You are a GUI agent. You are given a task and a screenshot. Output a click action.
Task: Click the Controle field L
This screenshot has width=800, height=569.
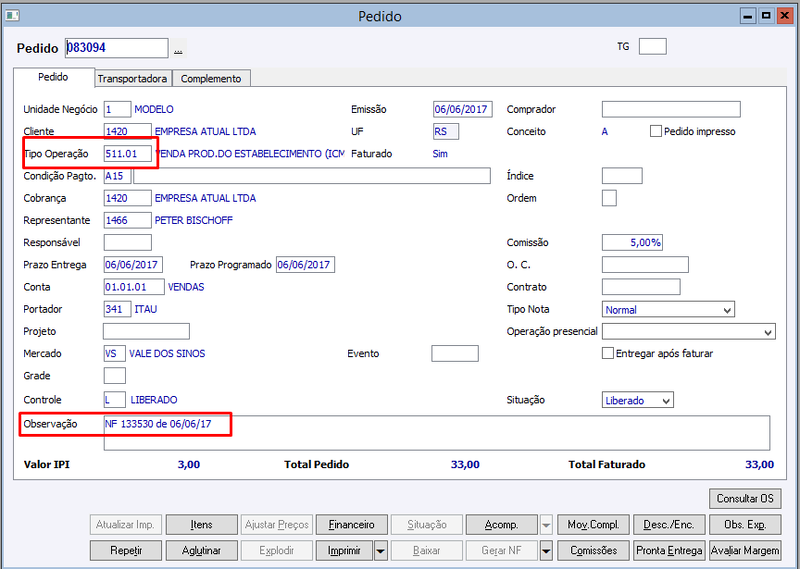click(115, 400)
